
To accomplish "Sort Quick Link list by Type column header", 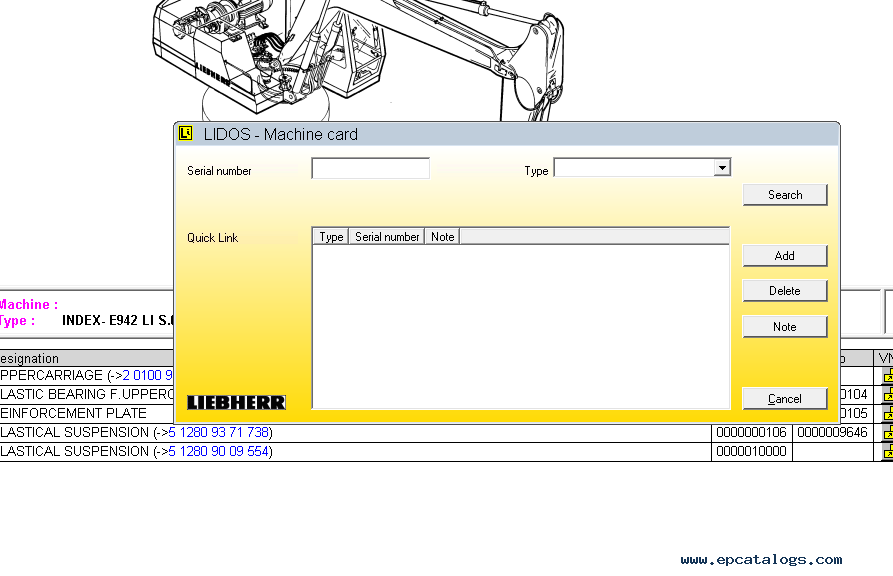I will click(331, 236).
